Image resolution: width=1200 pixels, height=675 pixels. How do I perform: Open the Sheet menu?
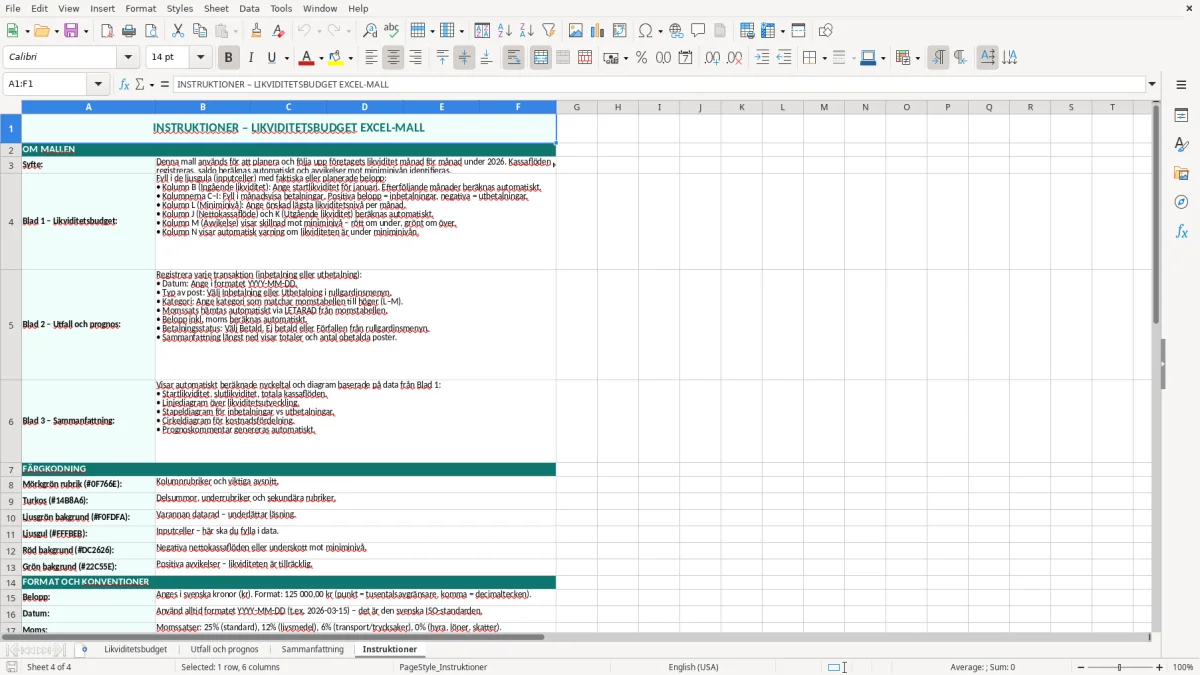[x=216, y=8]
